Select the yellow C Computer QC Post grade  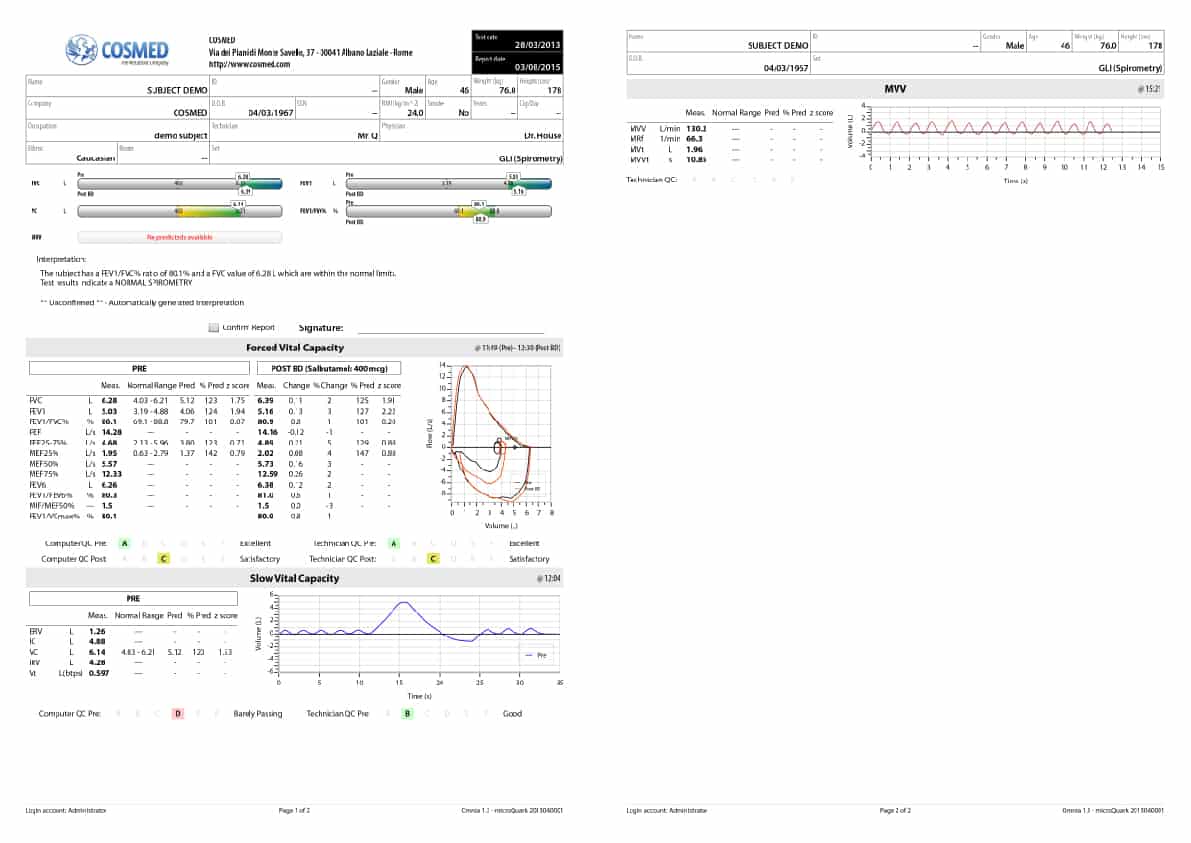(164, 559)
